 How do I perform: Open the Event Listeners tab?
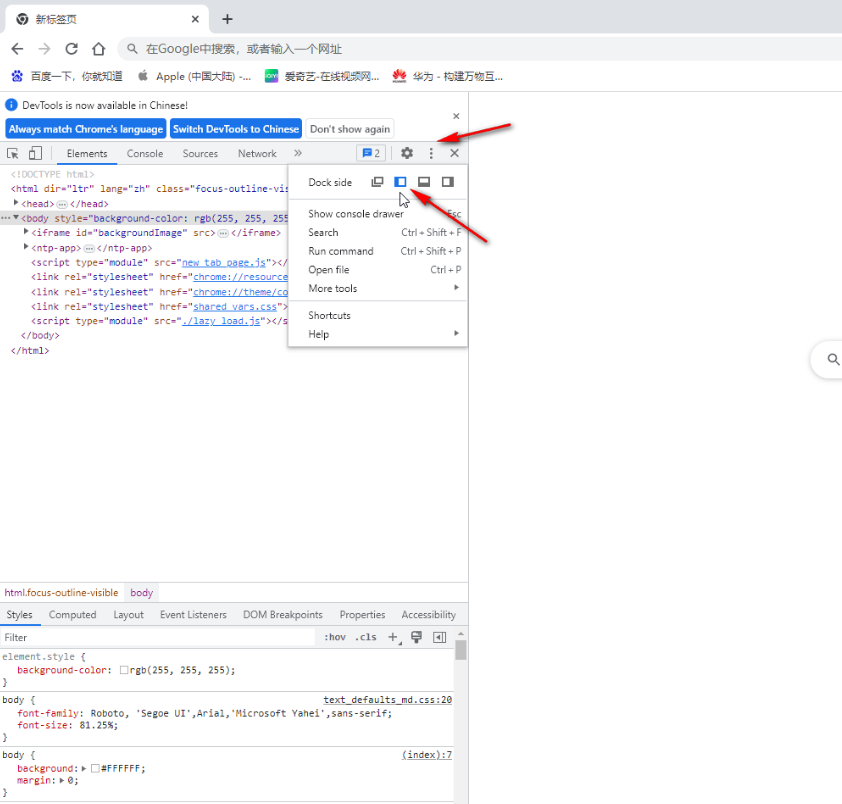click(193, 615)
